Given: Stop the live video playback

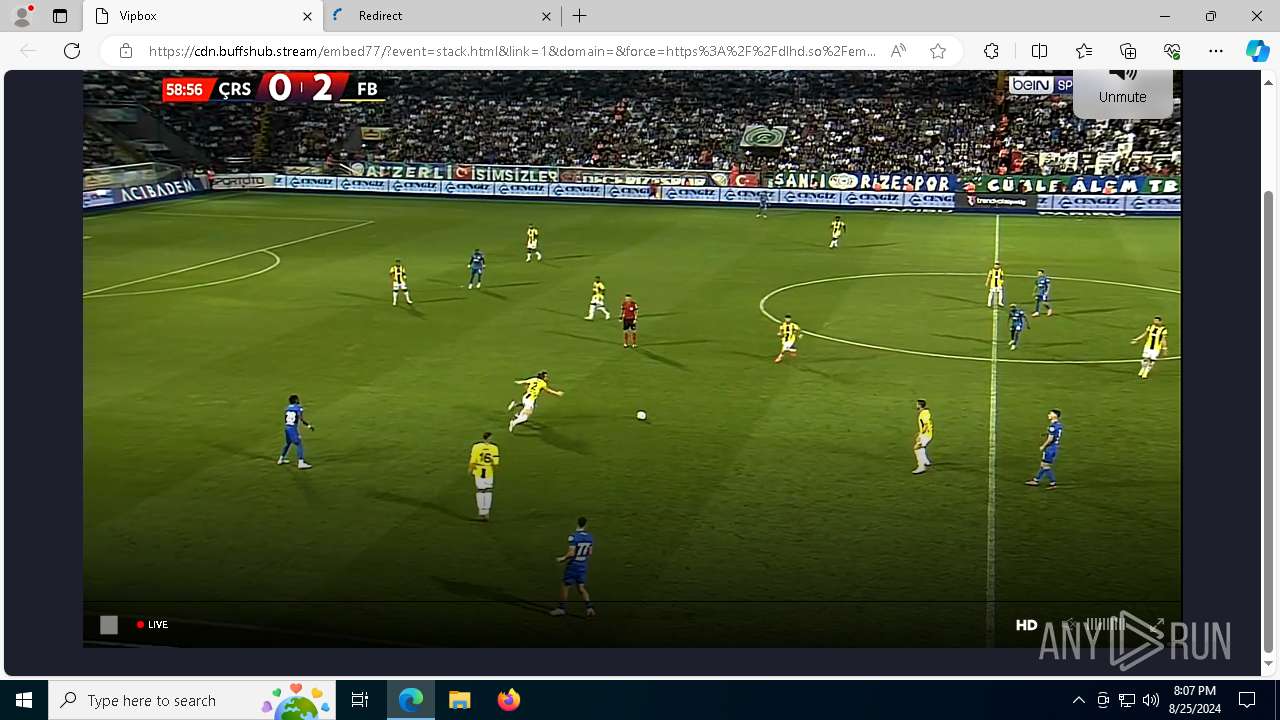Looking at the screenshot, I should [x=109, y=624].
